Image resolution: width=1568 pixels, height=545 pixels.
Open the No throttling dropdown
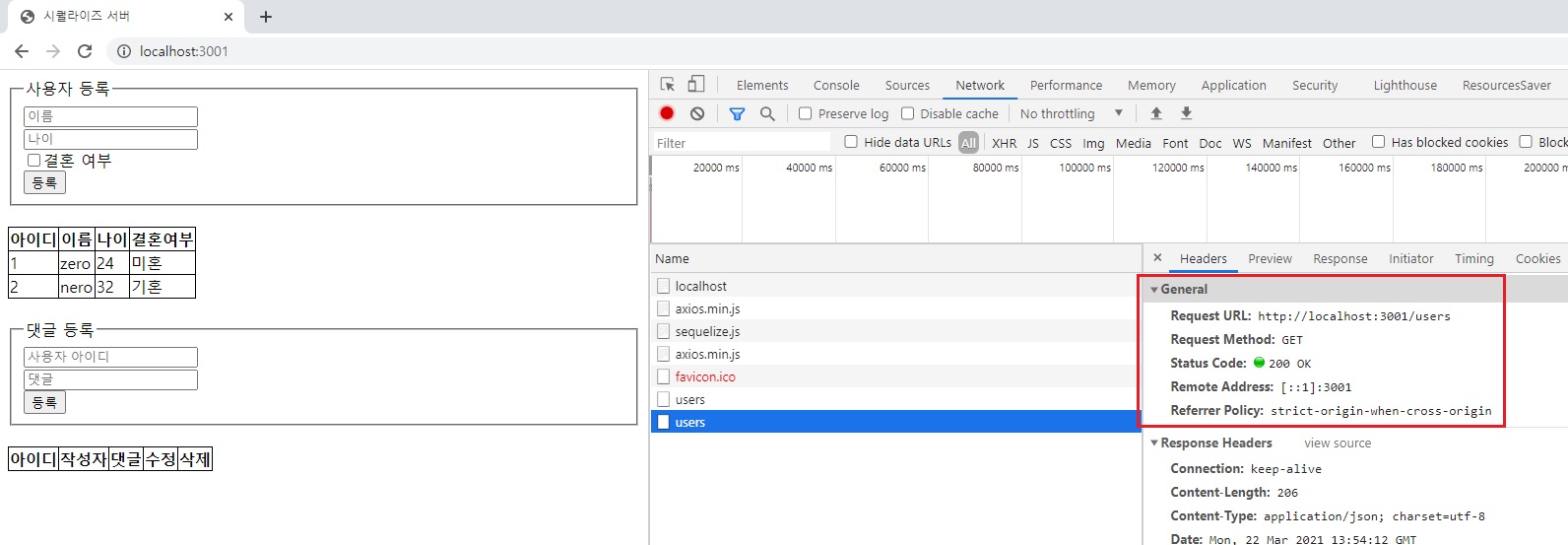(x=1071, y=113)
